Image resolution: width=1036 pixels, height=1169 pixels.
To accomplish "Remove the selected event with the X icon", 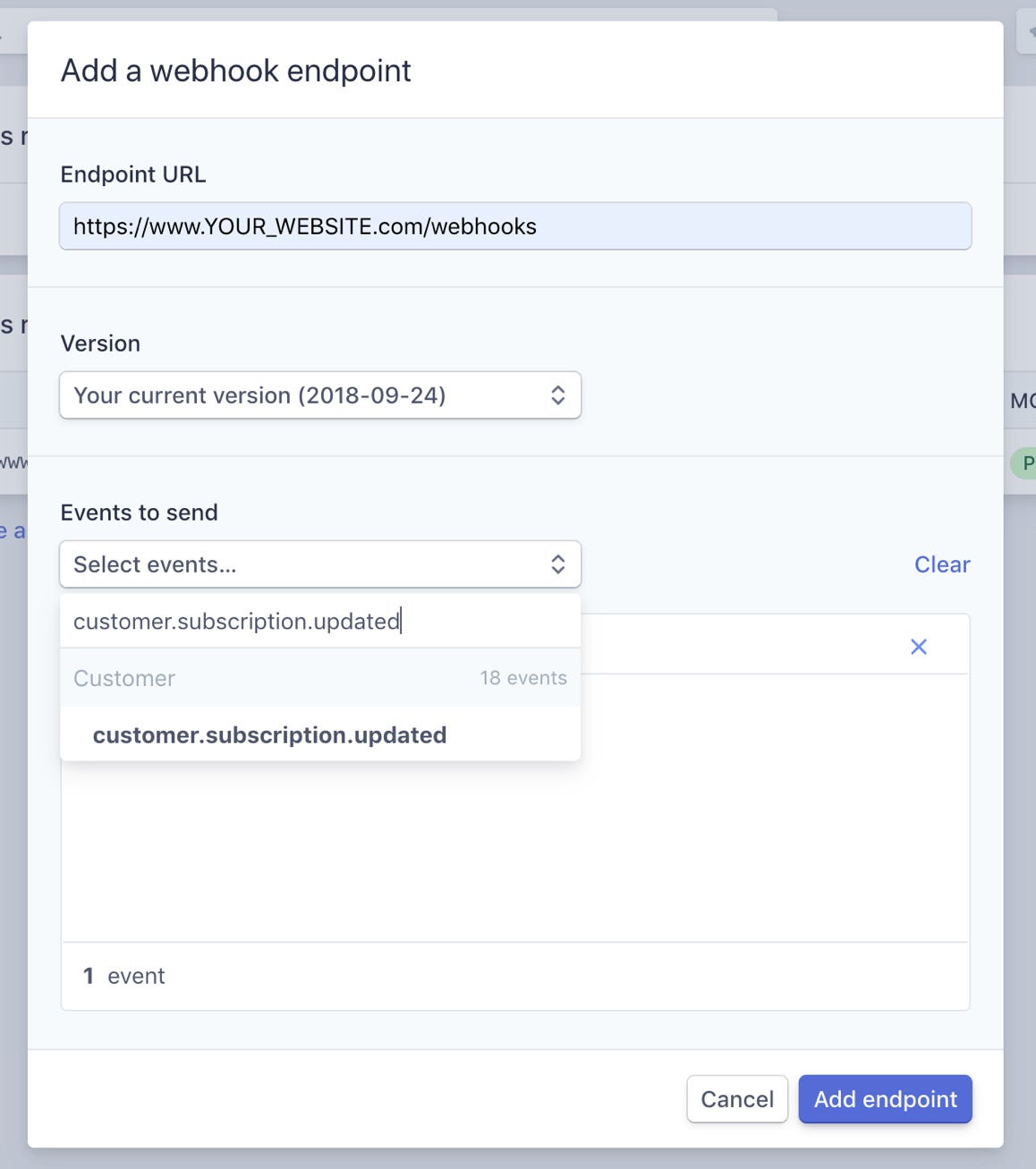I will [x=918, y=647].
